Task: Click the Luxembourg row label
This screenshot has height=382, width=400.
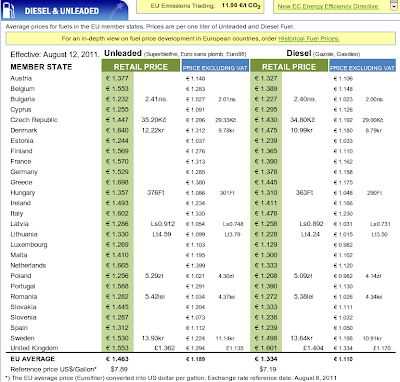Action: point(29,245)
